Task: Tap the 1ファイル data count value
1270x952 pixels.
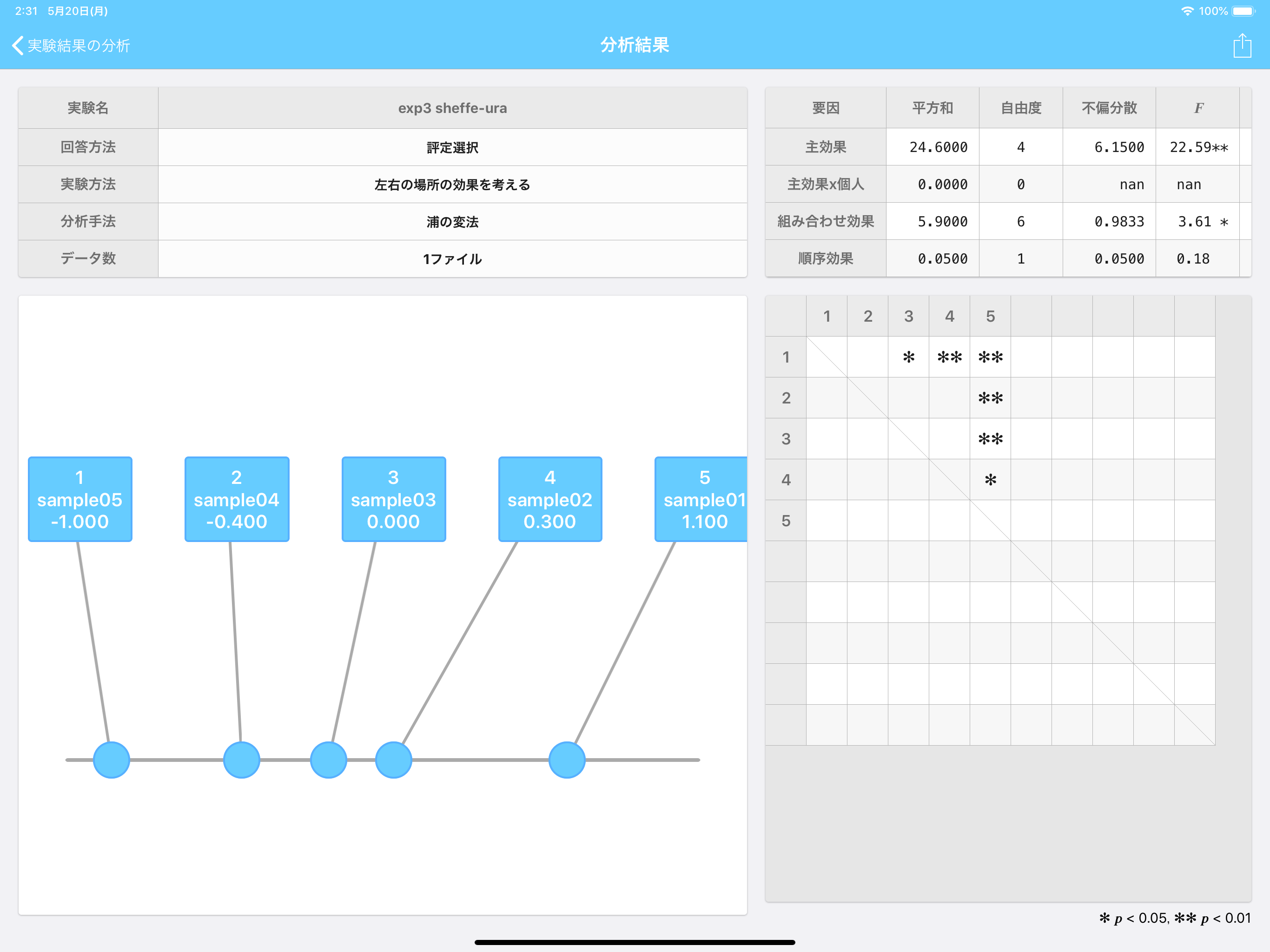Action: [x=452, y=259]
